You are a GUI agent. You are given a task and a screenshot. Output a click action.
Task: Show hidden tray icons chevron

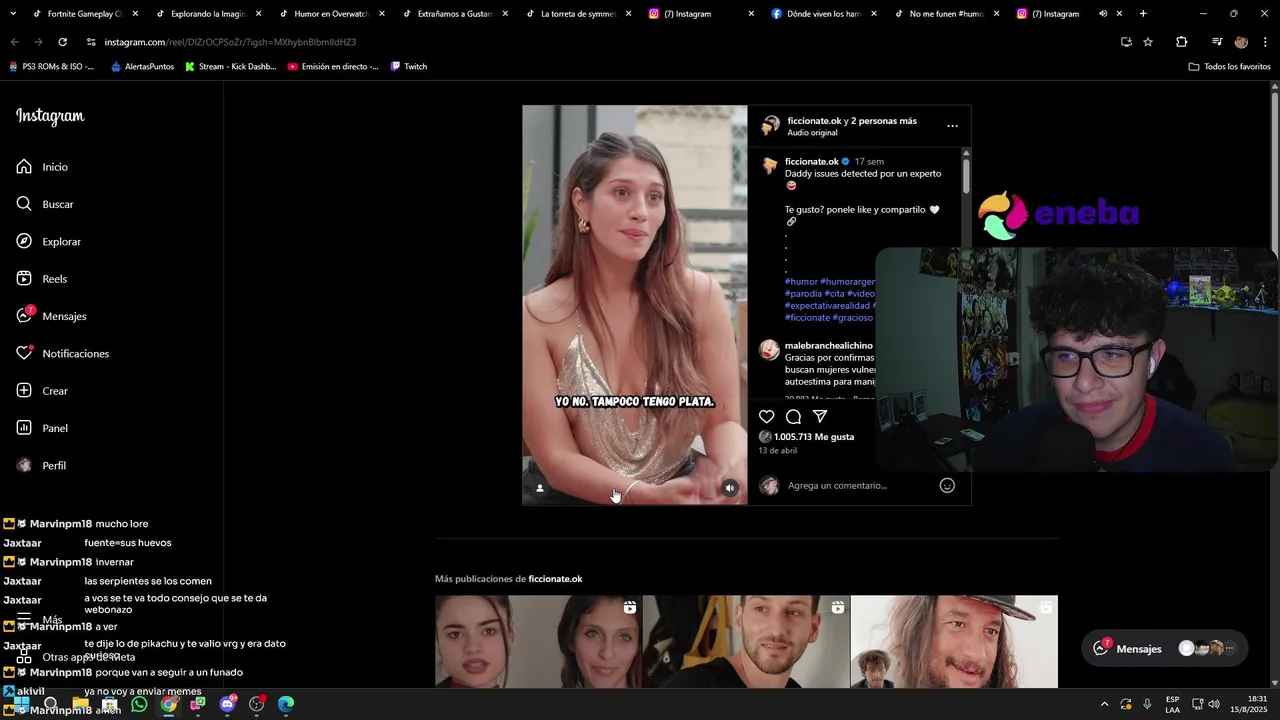tap(1104, 704)
